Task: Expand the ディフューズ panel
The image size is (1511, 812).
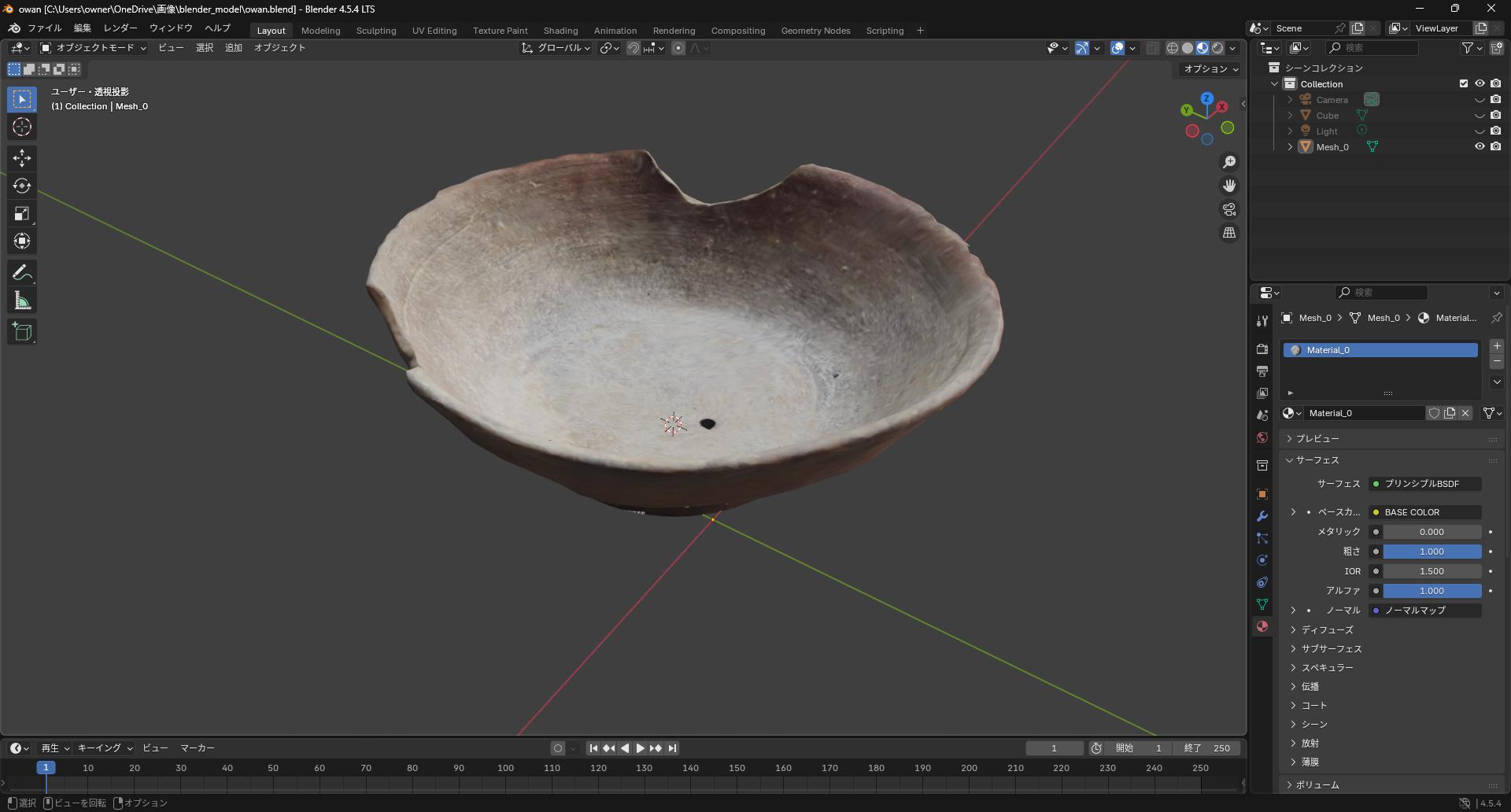Action: click(1327, 629)
